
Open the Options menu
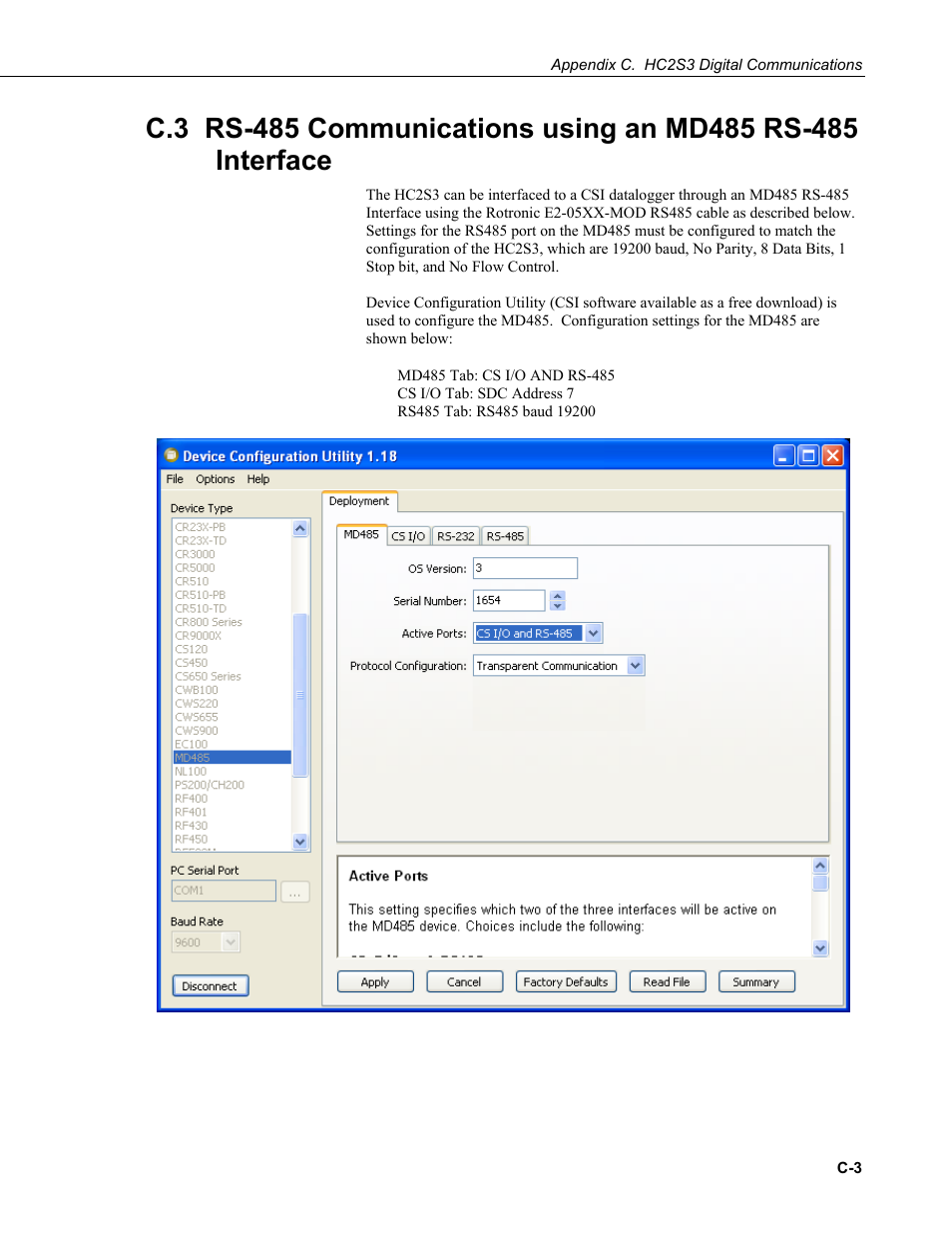click(216, 479)
